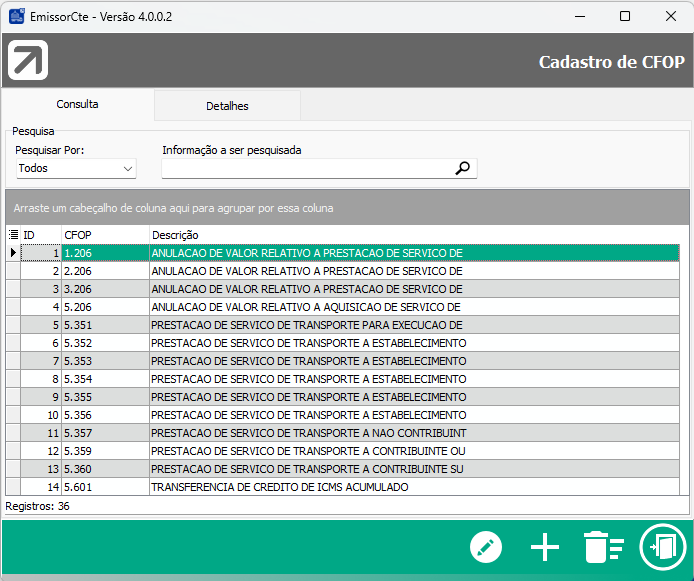Click the row indicator of first row

[13, 253]
